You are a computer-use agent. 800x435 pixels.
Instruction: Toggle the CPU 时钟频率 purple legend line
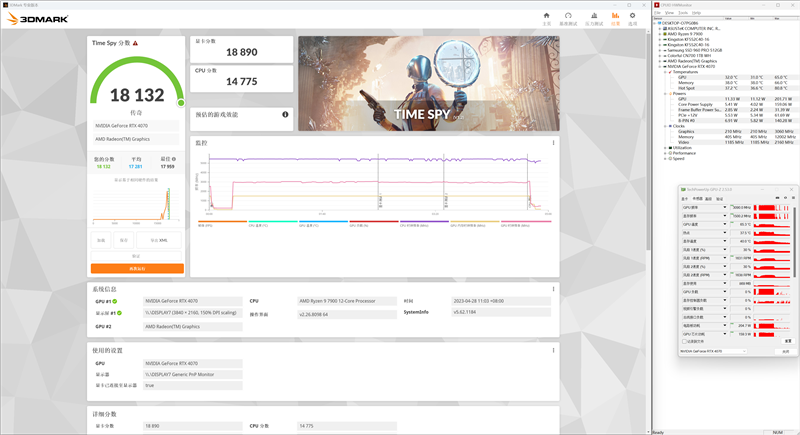click(424, 222)
